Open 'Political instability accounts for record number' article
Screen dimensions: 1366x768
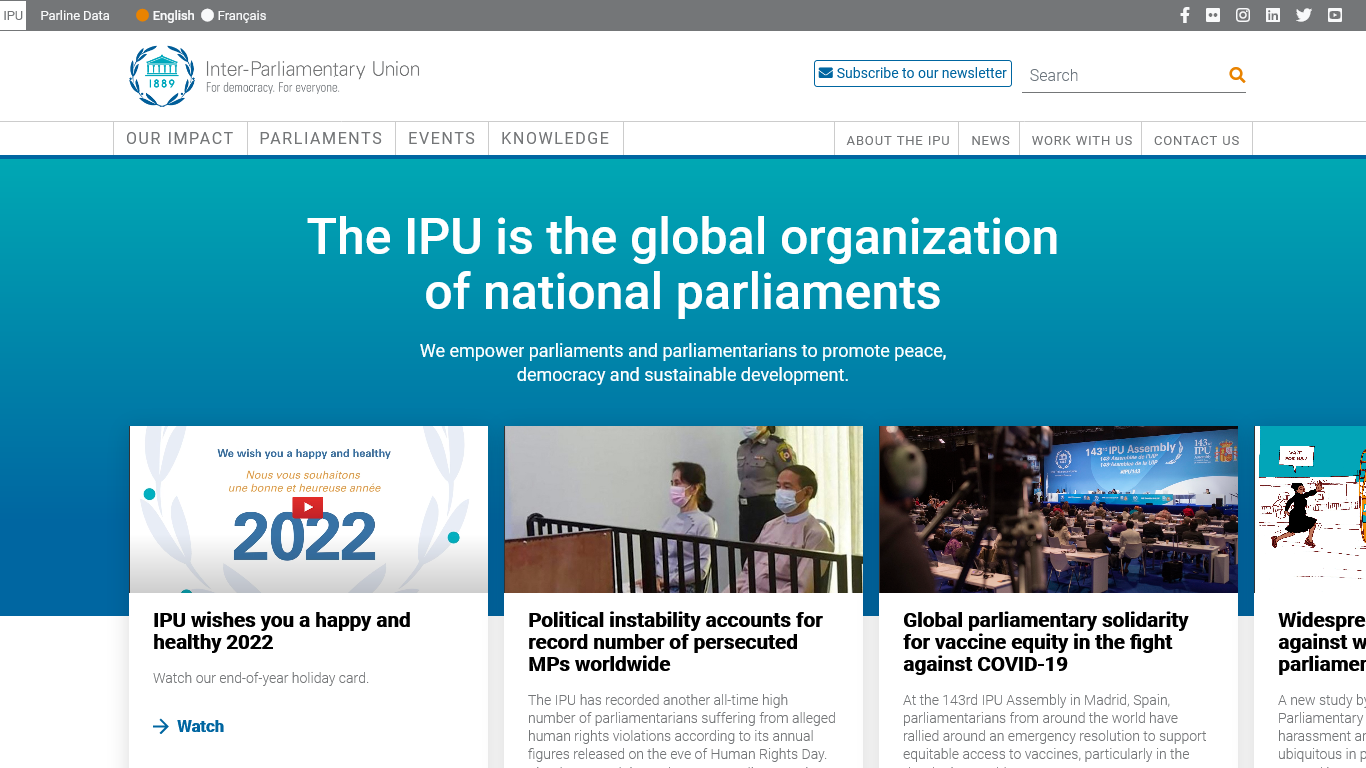pyautogui.click(x=675, y=642)
